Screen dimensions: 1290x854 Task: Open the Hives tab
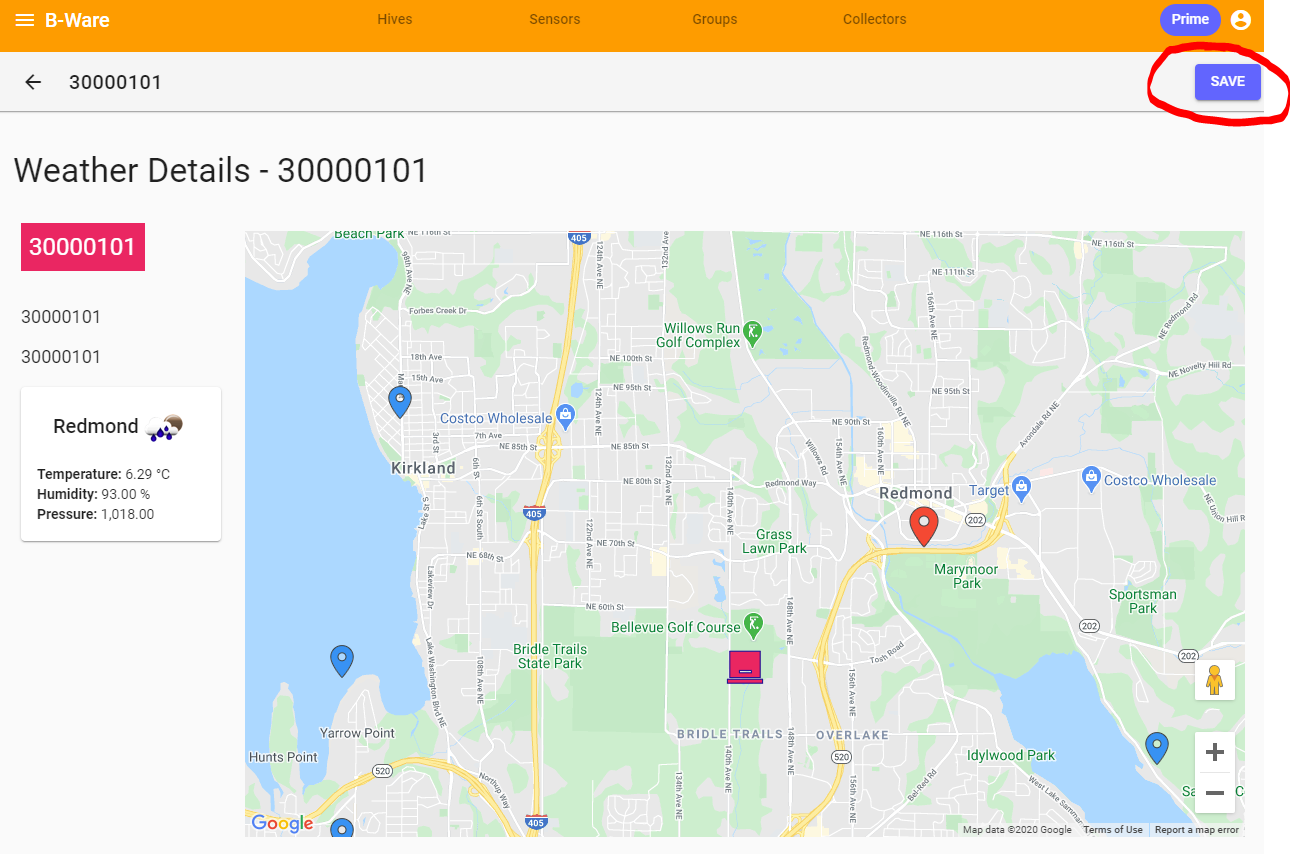[395, 19]
